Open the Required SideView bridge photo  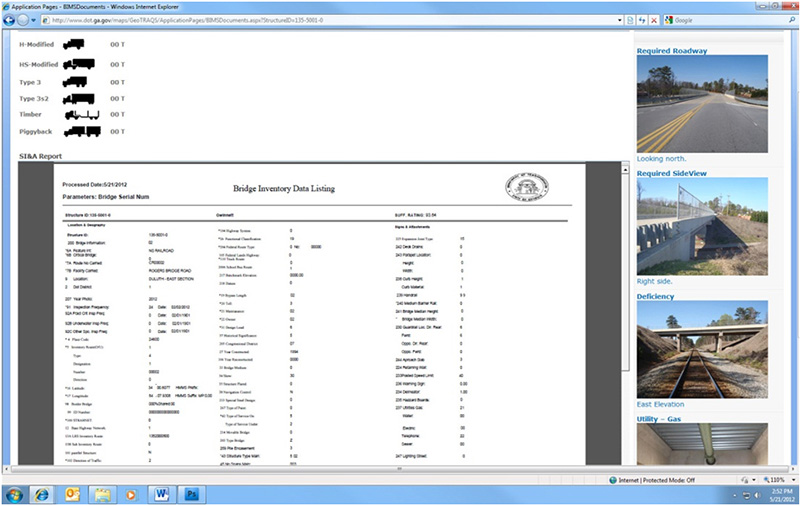coord(702,226)
